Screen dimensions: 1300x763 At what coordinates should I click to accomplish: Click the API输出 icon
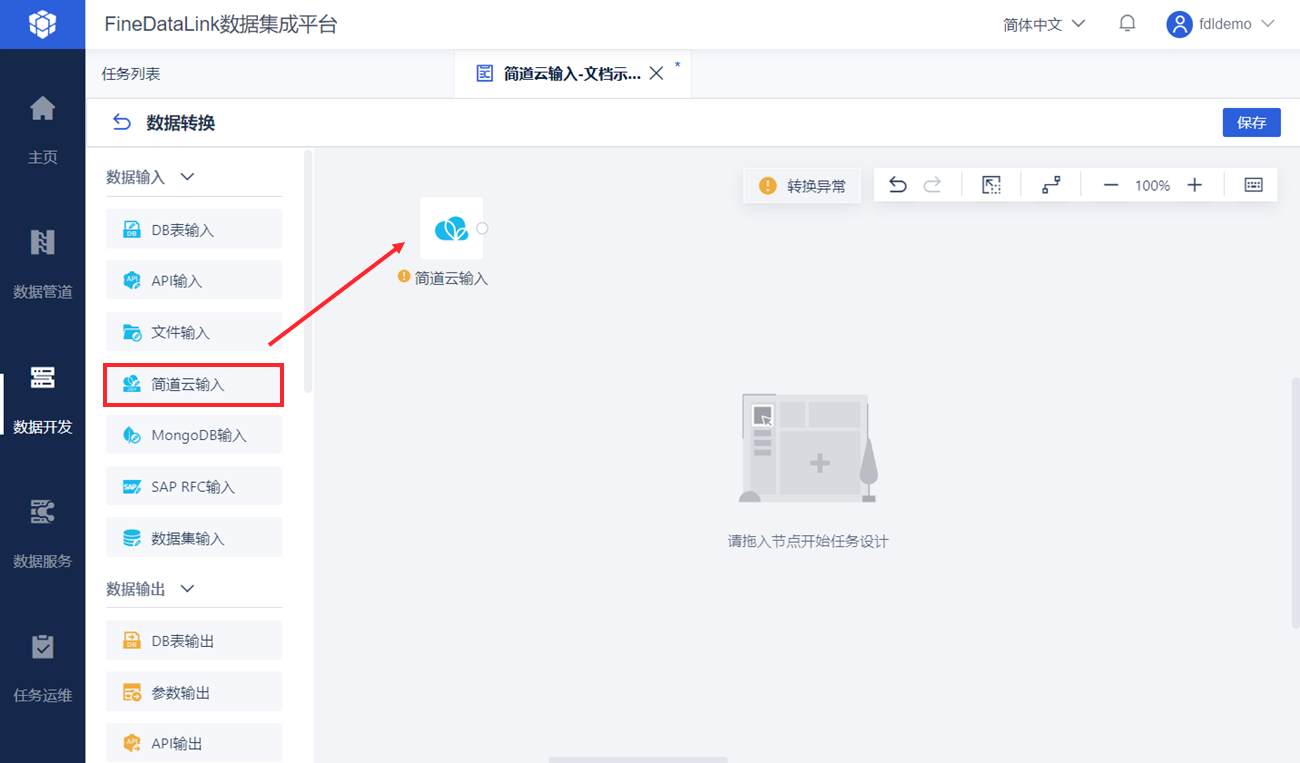pyautogui.click(x=131, y=743)
